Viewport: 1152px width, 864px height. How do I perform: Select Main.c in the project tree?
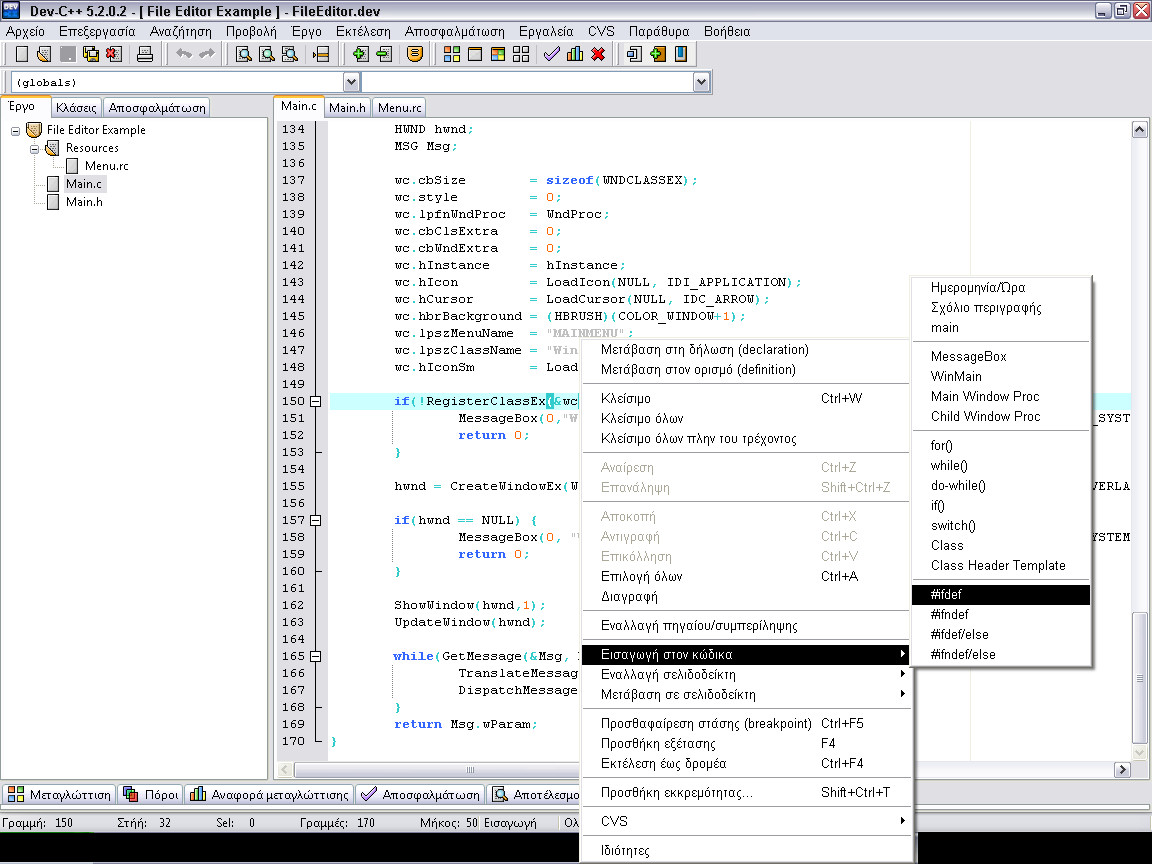click(x=84, y=184)
